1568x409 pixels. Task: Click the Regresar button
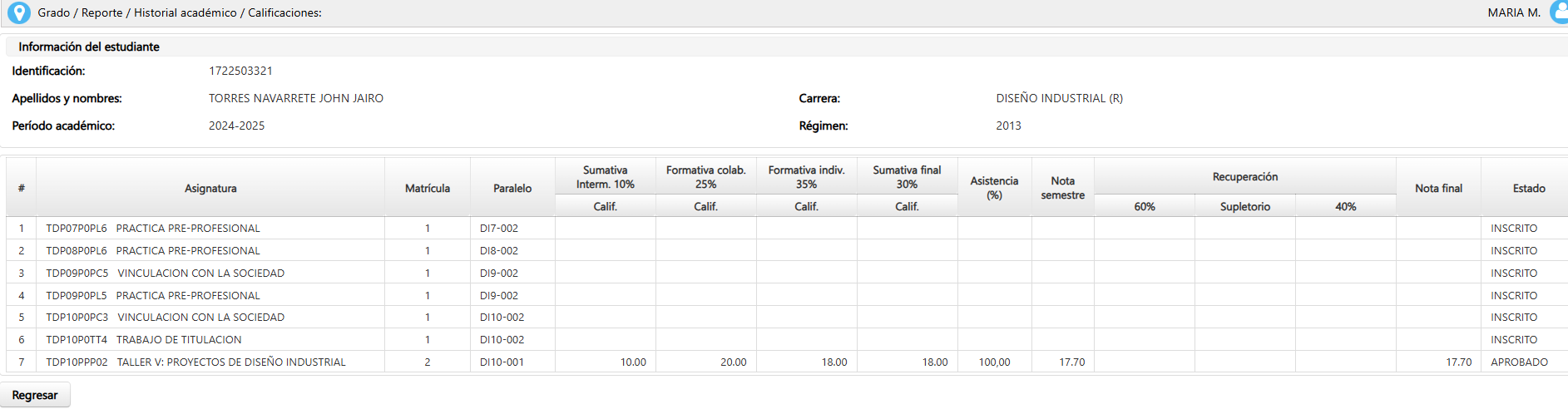pyautogui.click(x=35, y=395)
